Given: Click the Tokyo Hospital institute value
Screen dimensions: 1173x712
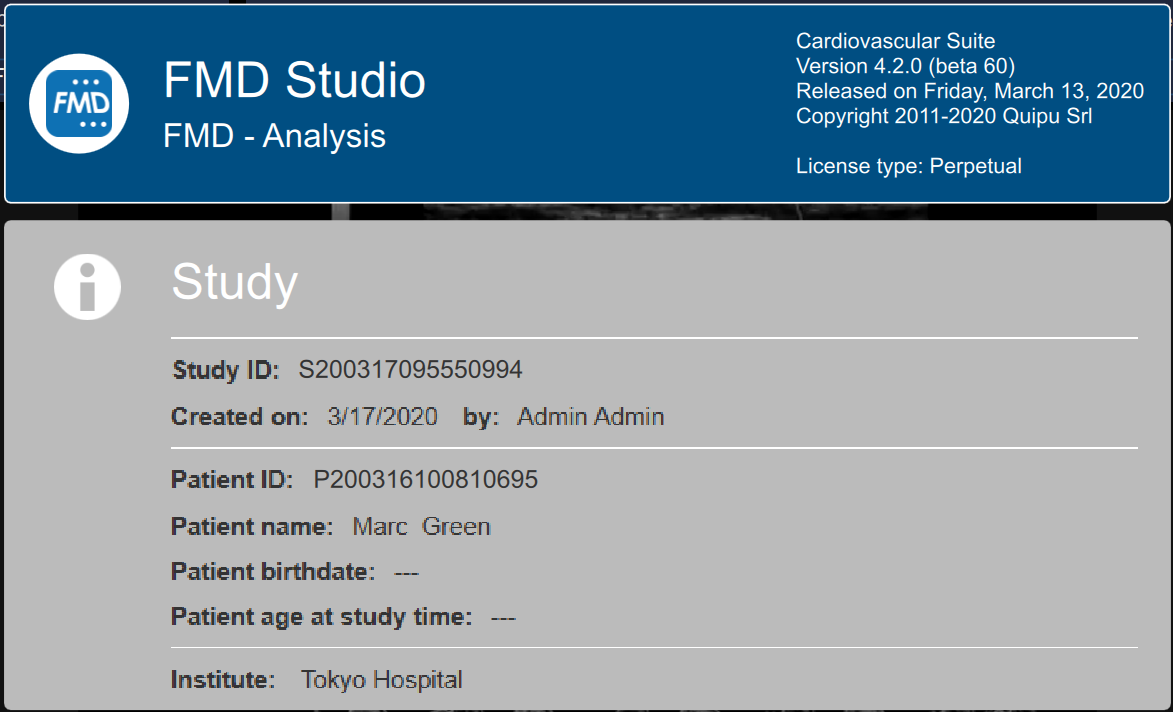Looking at the screenshot, I should click(x=381, y=681).
